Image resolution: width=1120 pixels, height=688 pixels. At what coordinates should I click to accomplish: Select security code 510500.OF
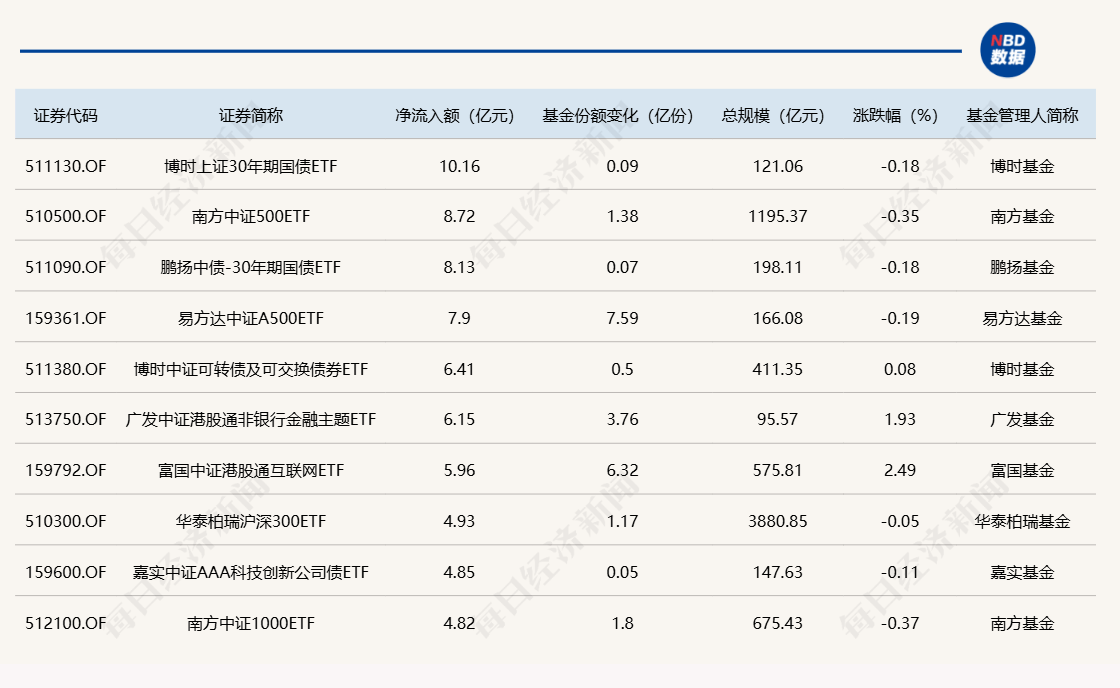(x=66, y=216)
